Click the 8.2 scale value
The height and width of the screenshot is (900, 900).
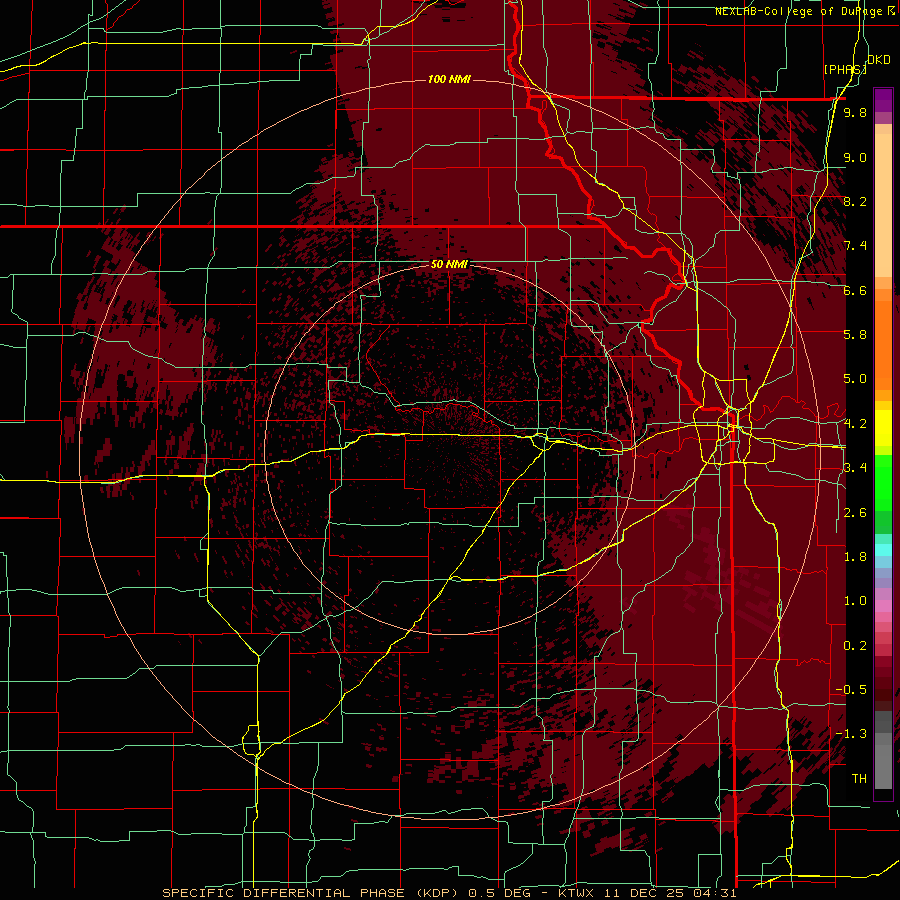click(x=855, y=201)
